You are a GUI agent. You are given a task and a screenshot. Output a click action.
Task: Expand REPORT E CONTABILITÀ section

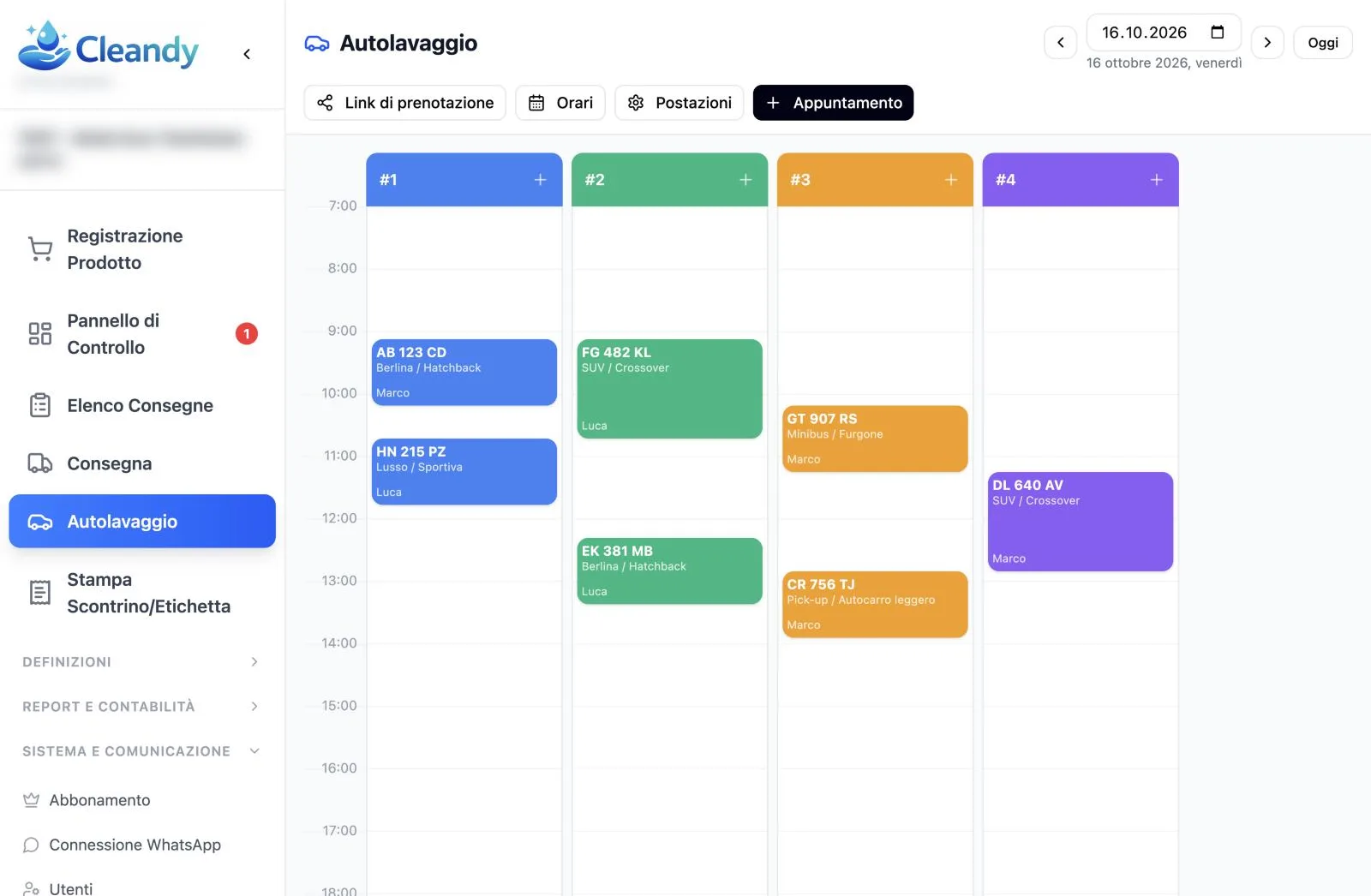pyautogui.click(x=142, y=706)
